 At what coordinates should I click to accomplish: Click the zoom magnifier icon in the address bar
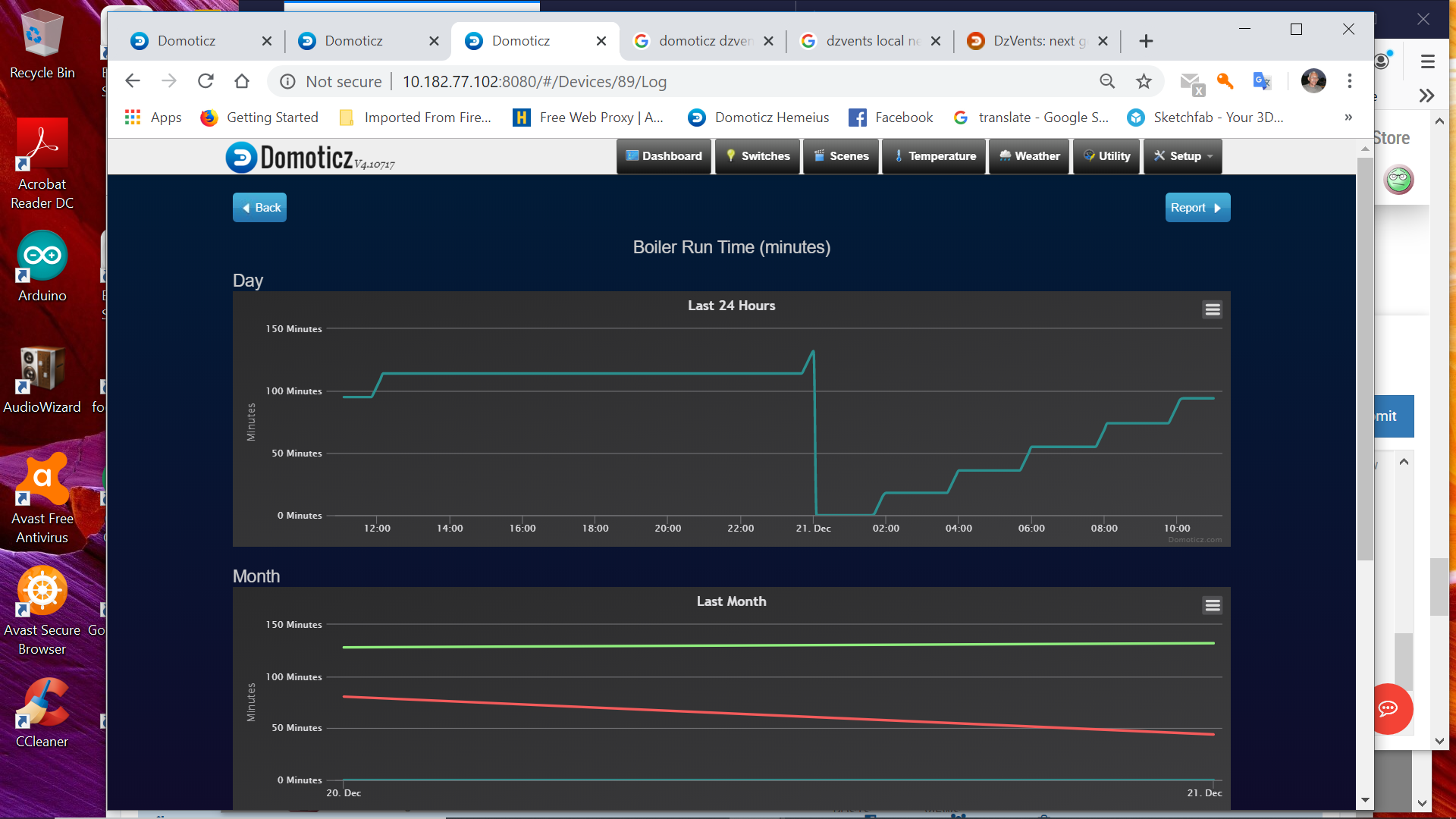tap(1107, 81)
